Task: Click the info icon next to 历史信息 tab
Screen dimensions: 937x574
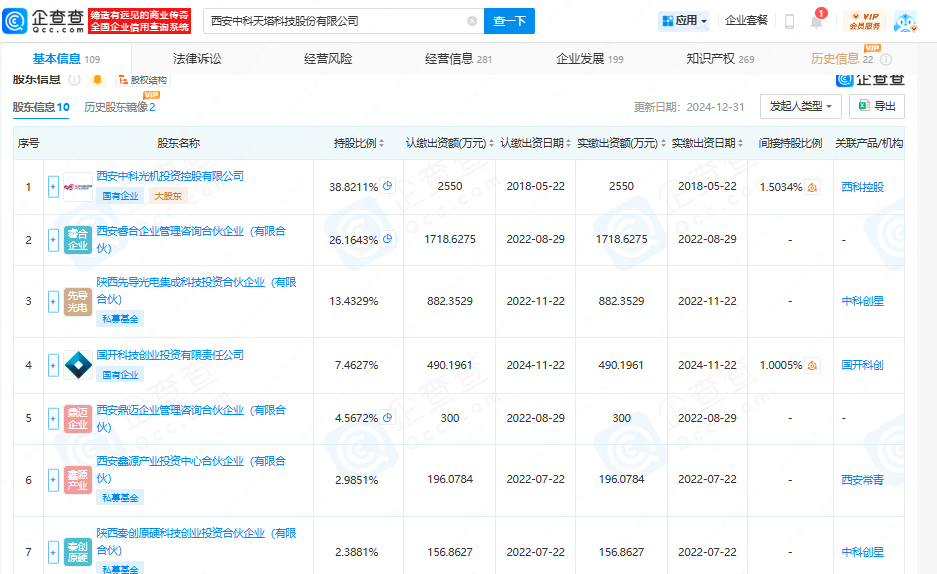Action: [886, 59]
